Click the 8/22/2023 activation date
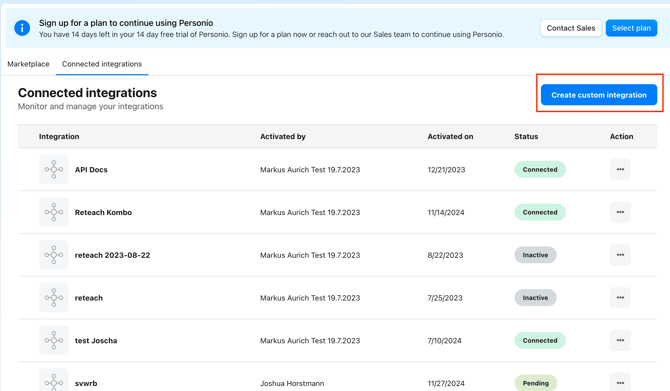670x391 pixels. click(445, 255)
